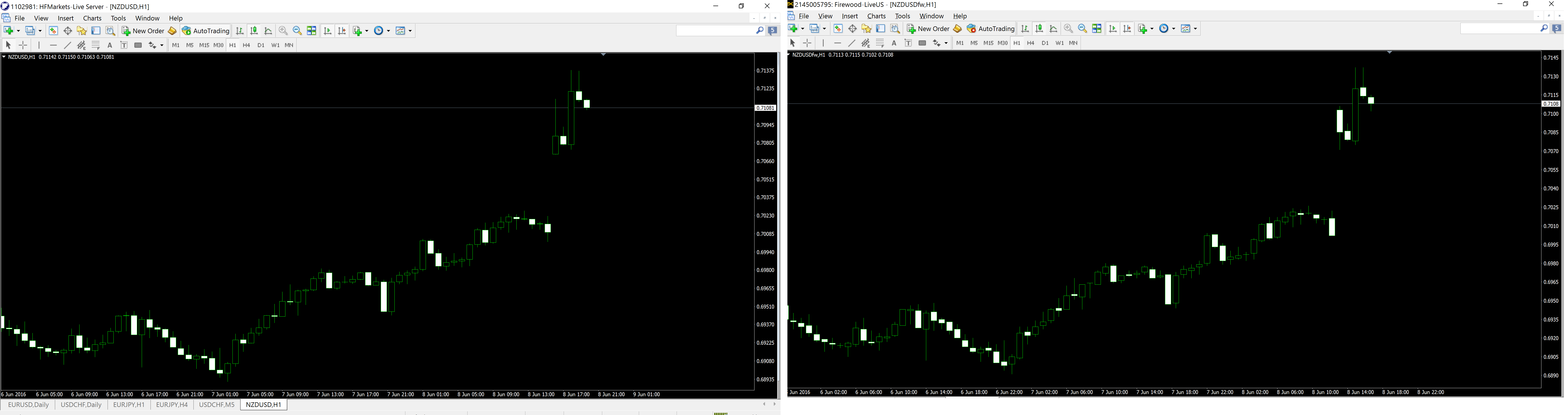Screen dimensions: 1568x415
Task: Select Crosshair tool in HFMarkets window
Action: pyautogui.click(x=23, y=45)
